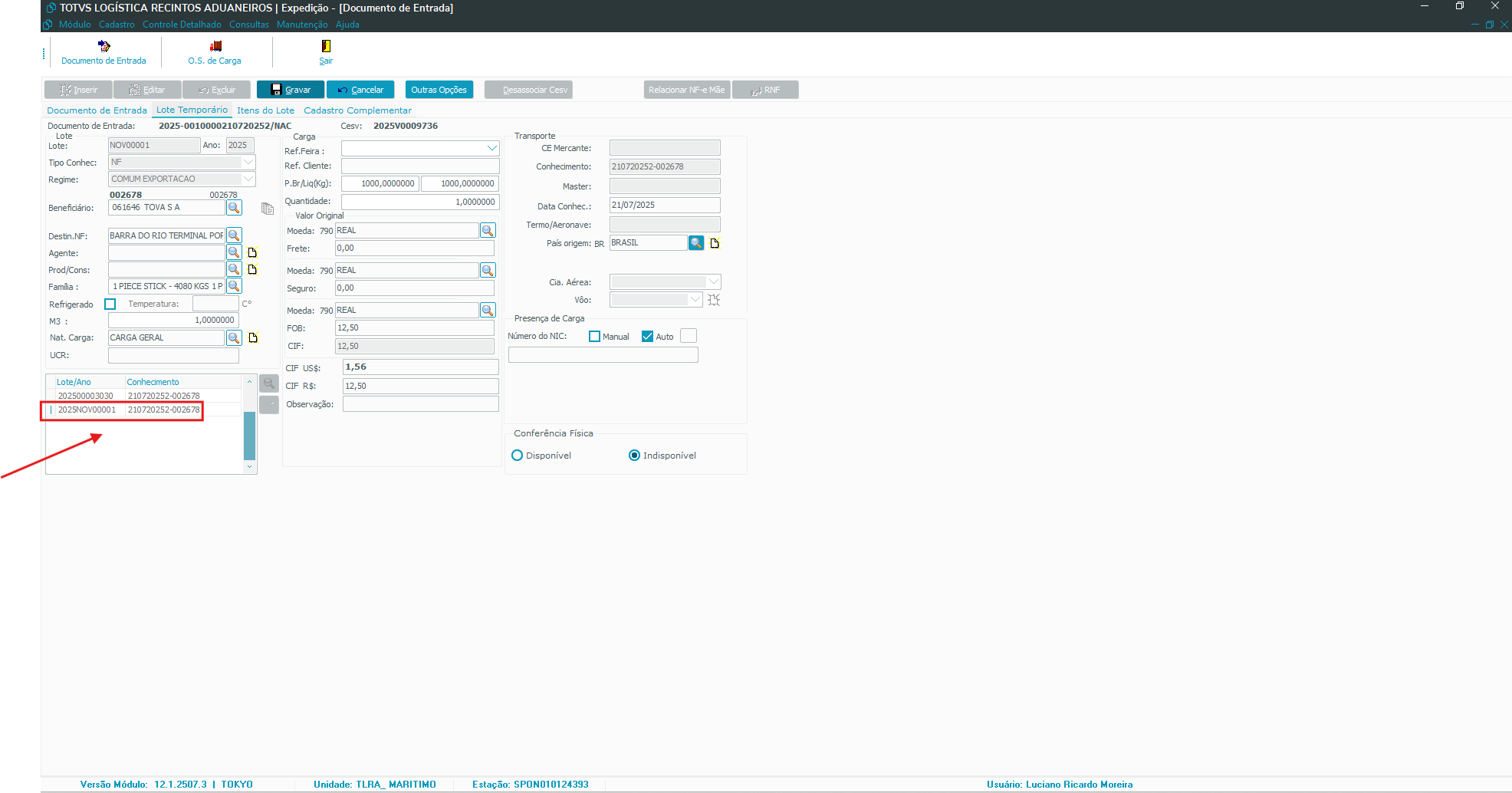Select Indisponível radio button

point(635,456)
